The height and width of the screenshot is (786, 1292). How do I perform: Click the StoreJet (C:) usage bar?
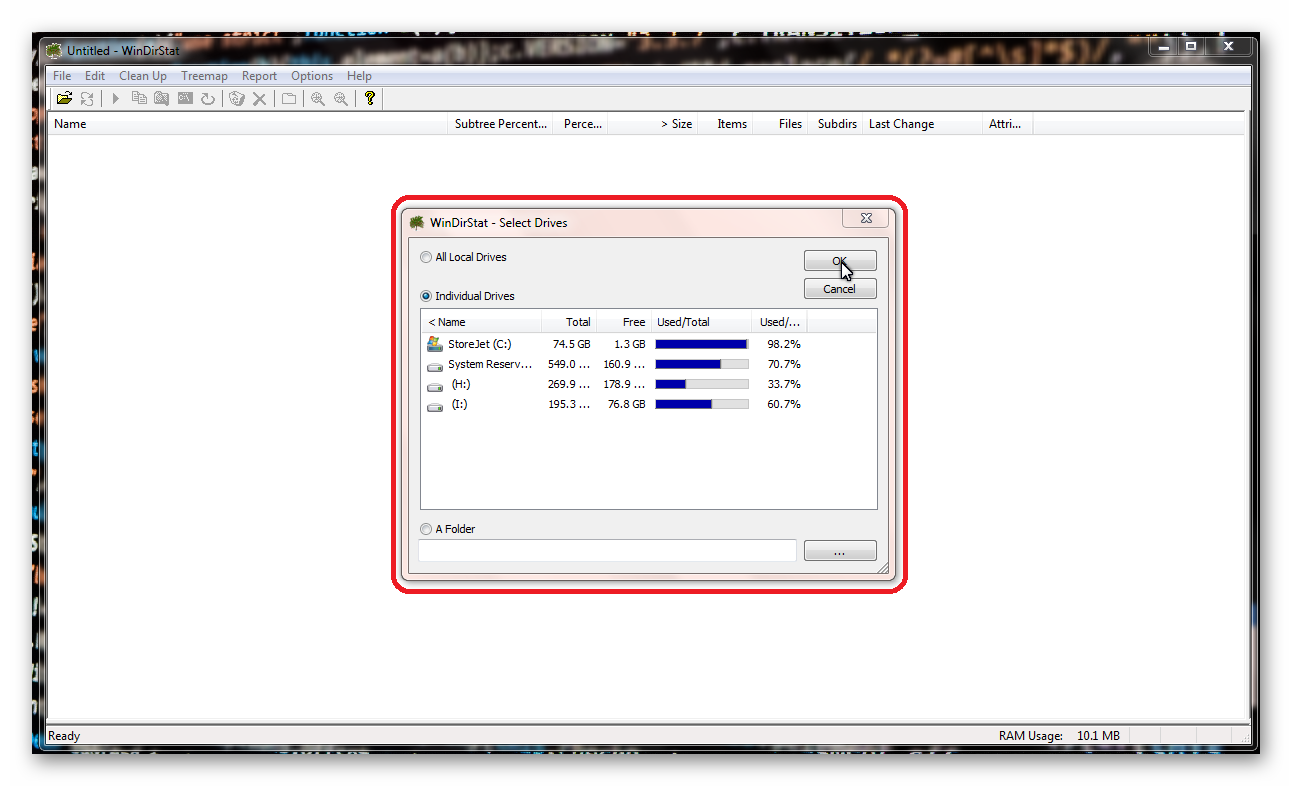click(x=700, y=343)
